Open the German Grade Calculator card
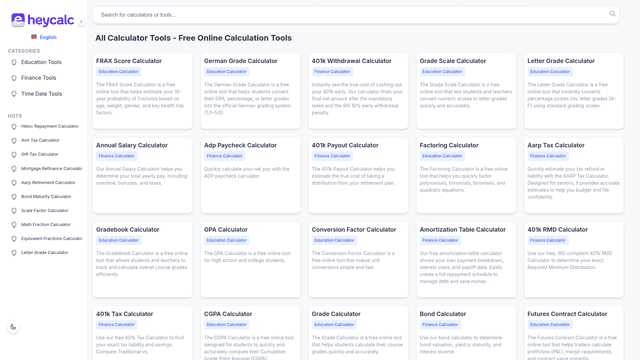The image size is (640, 360). (250, 91)
